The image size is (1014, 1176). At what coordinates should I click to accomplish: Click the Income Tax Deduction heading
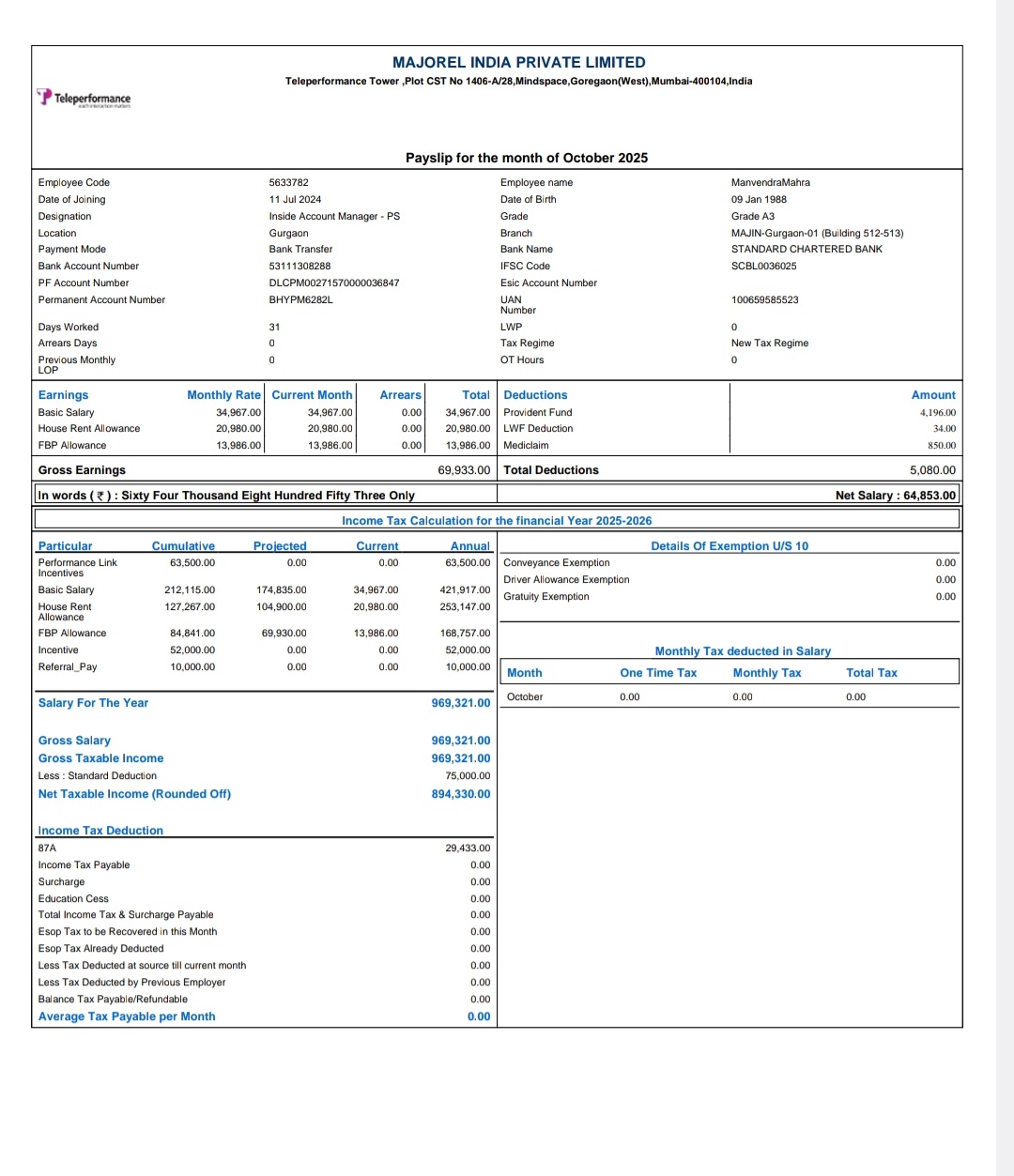[100, 830]
